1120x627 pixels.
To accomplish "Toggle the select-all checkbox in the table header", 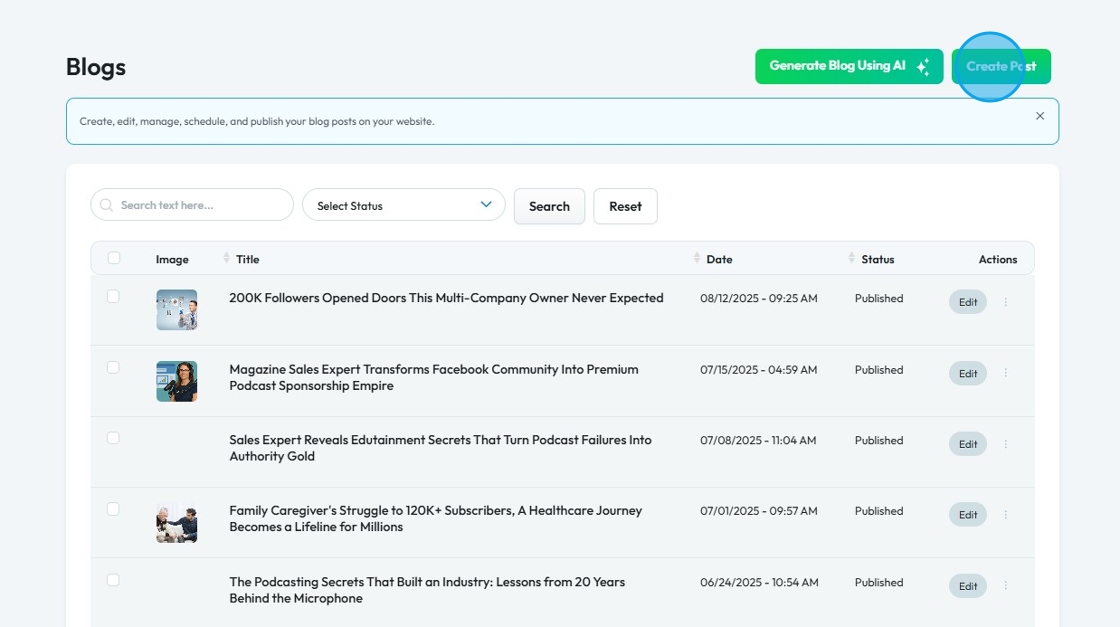I will click(114, 258).
